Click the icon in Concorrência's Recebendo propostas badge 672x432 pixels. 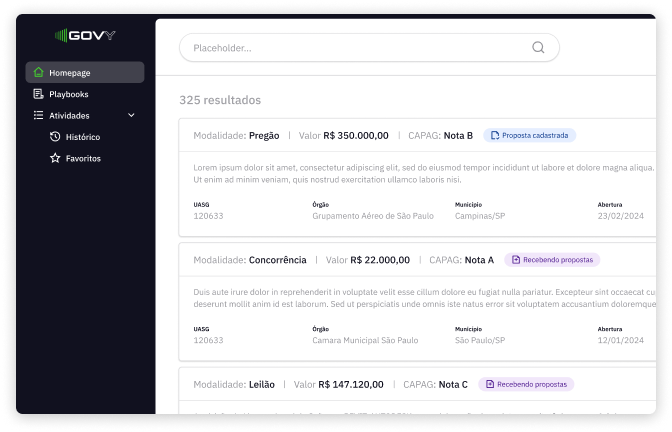516,260
